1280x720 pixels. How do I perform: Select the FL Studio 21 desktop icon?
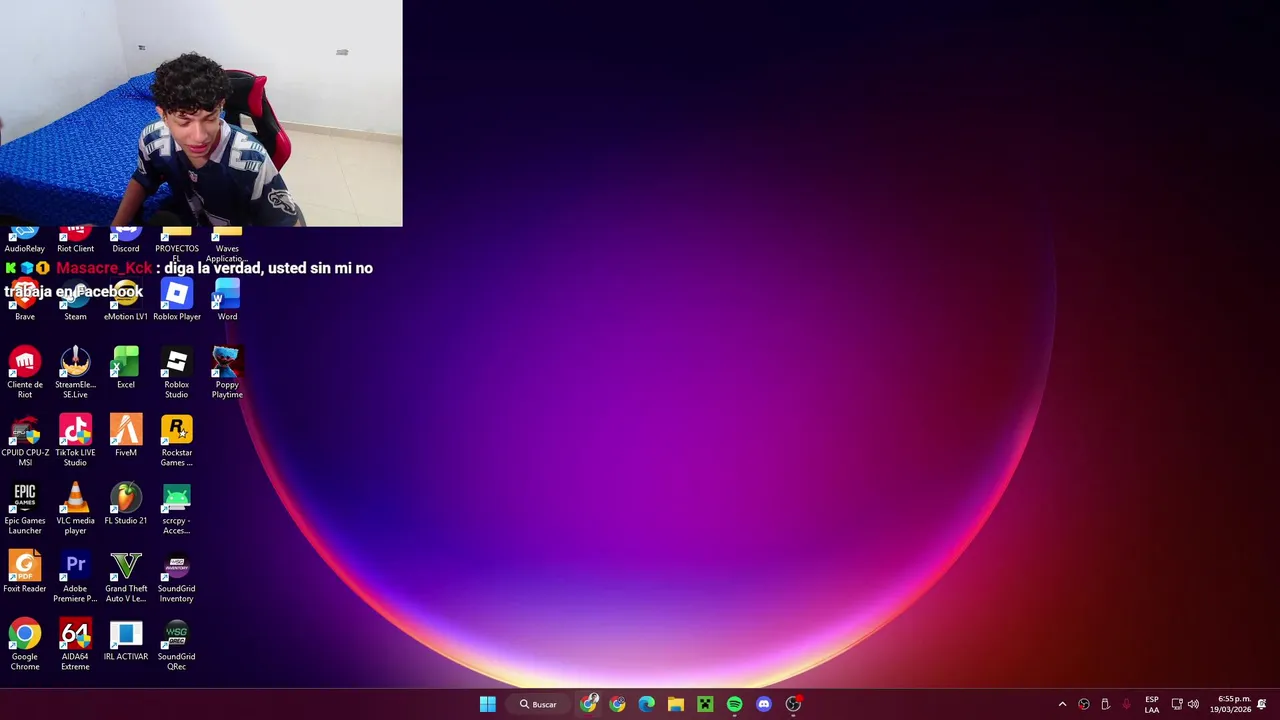[x=126, y=504]
